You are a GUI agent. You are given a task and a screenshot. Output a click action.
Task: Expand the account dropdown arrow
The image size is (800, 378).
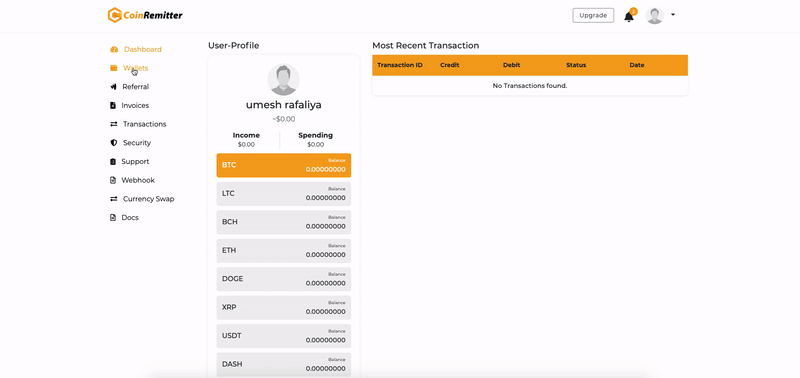click(x=673, y=15)
